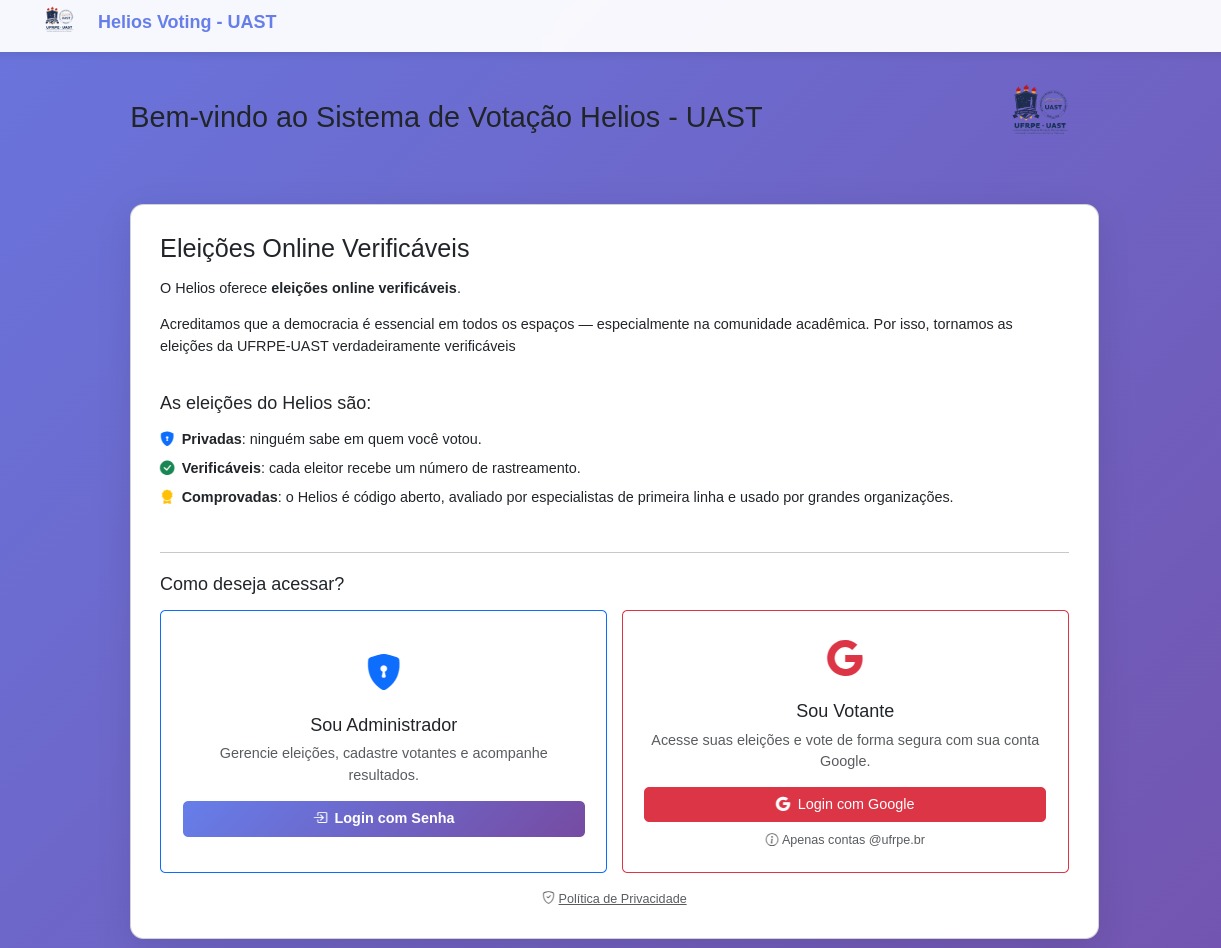
Task: Open the Política de Privacidade link
Action: [x=622, y=899]
